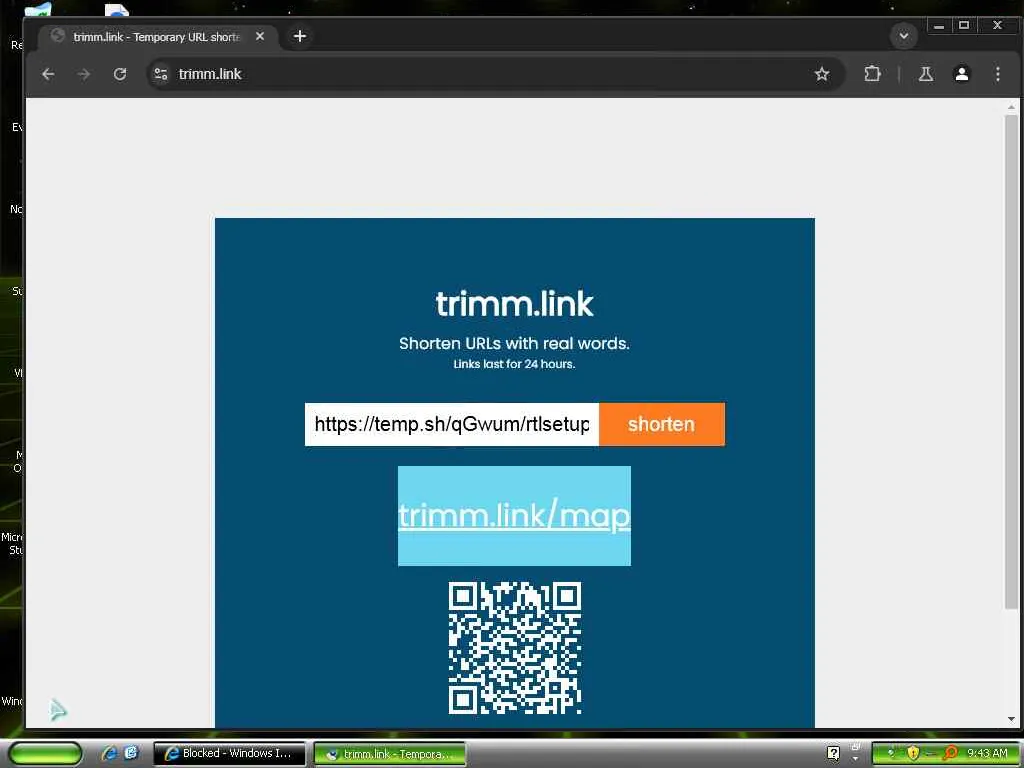Open site information icon in address bar
Viewport: 1024px width, 768px height.
(x=161, y=74)
